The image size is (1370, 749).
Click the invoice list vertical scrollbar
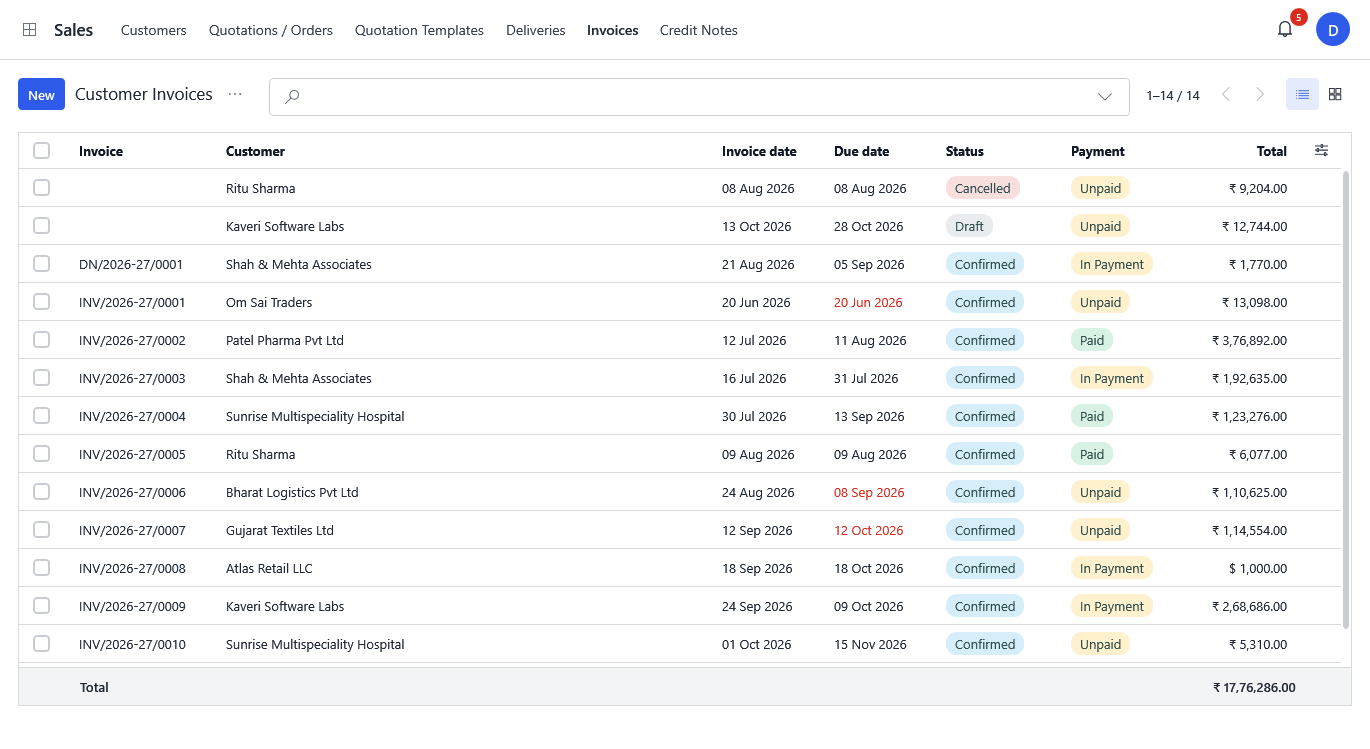(1346, 400)
